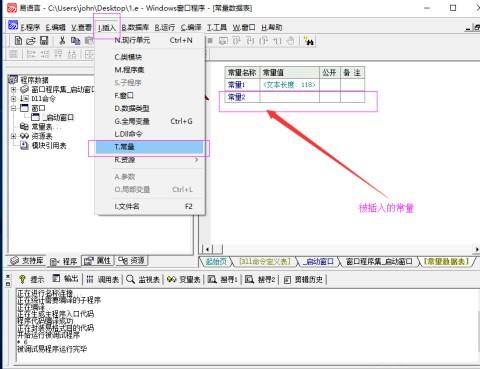Toggle the 公开 cell for 常量1
The width and height of the screenshot is (480, 369).
coord(330,85)
